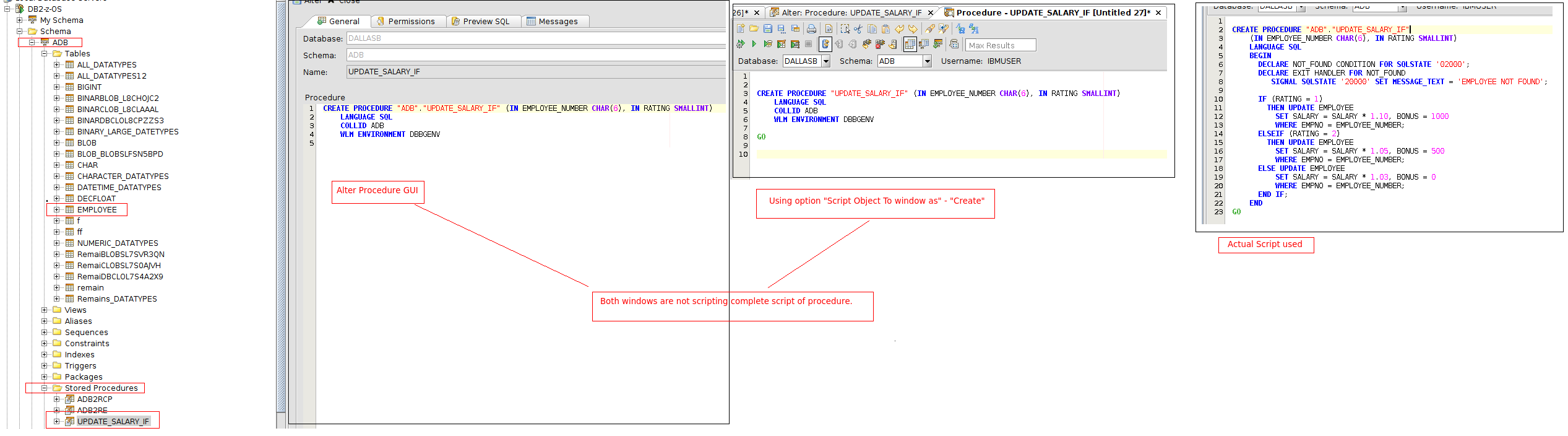The height and width of the screenshot is (436, 1568).
Task: Expand the My Schema node
Action: point(20,20)
